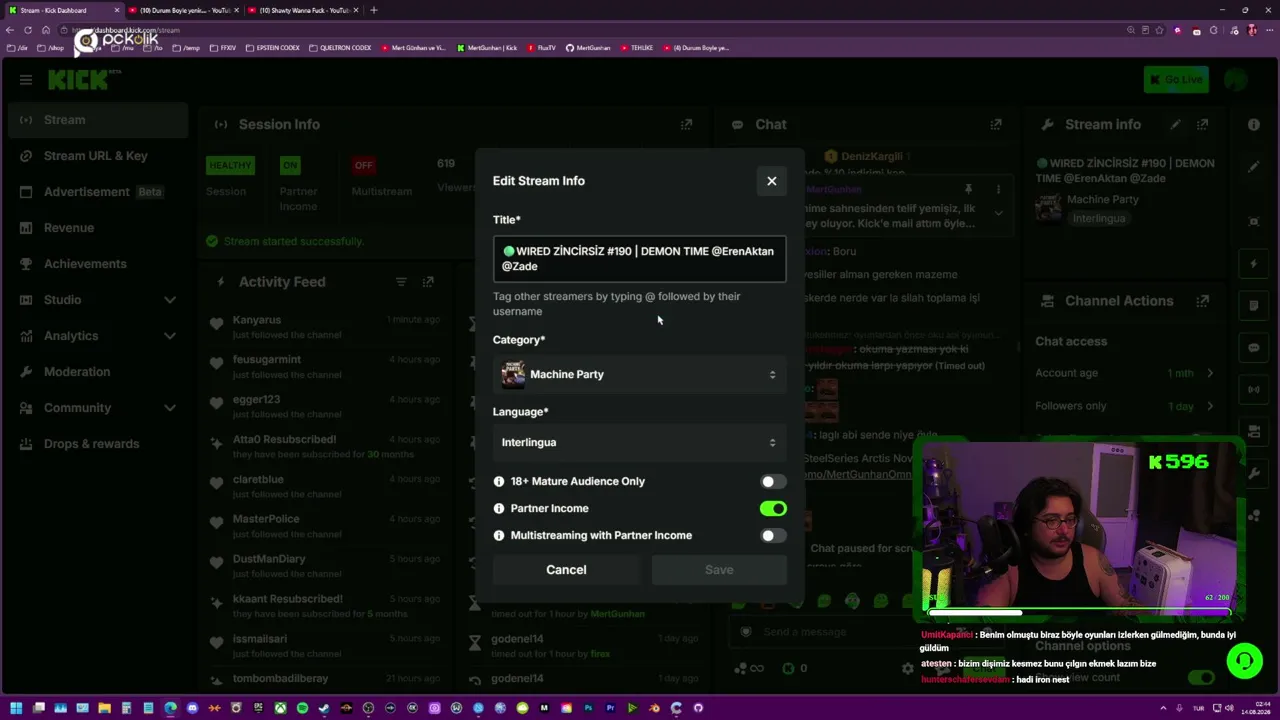This screenshot has width=1280, height=720.
Task: Show info for 18+ Mature Audience Only
Action: pos(499,482)
